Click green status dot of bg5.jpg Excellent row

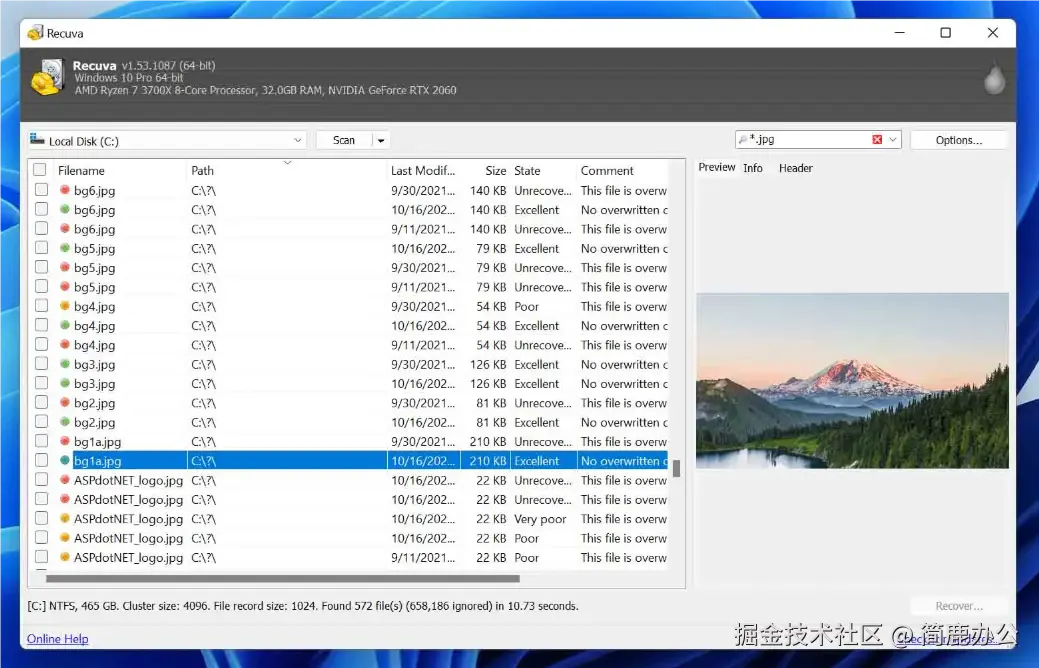pyautogui.click(x=65, y=248)
